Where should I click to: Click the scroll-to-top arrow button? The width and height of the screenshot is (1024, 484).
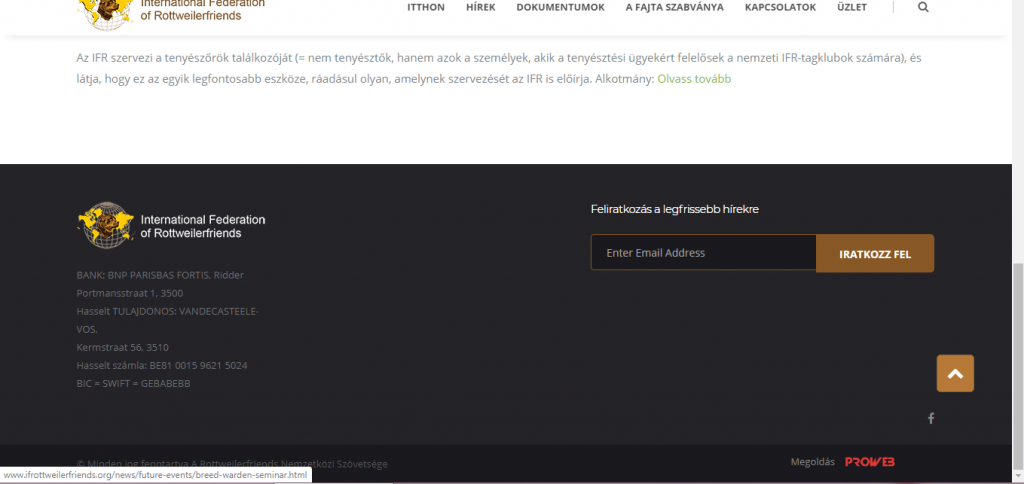955,373
